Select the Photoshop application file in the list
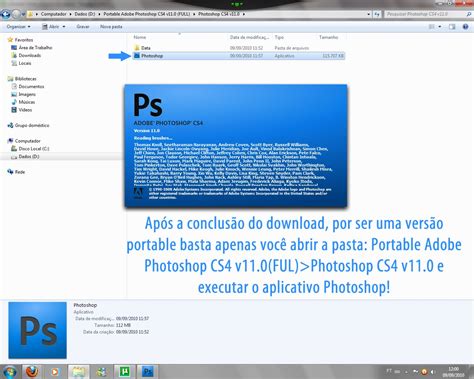This screenshot has width=474, height=379. click(239, 56)
